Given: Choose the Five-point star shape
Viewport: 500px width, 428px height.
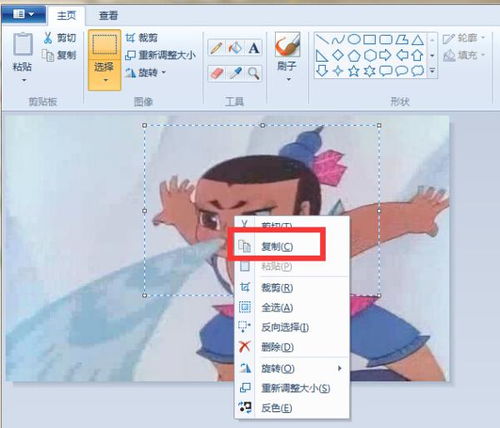Looking at the screenshot, I should (354, 71).
